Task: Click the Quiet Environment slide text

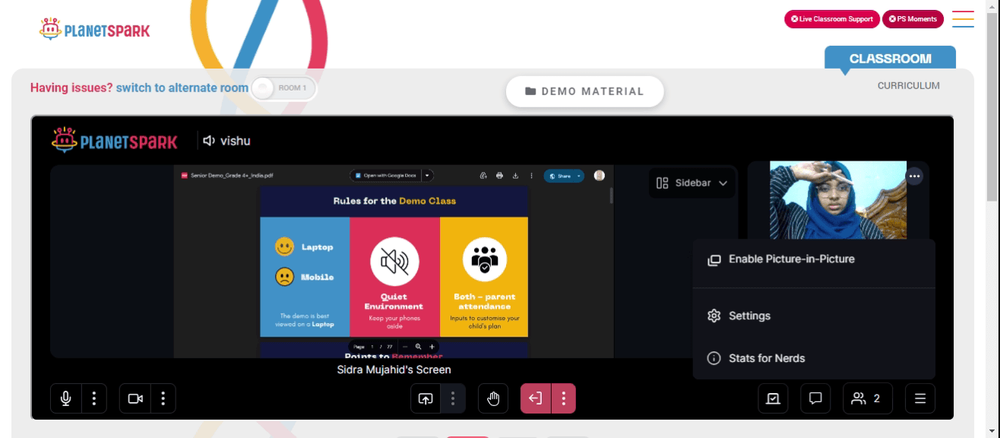Action: (394, 302)
